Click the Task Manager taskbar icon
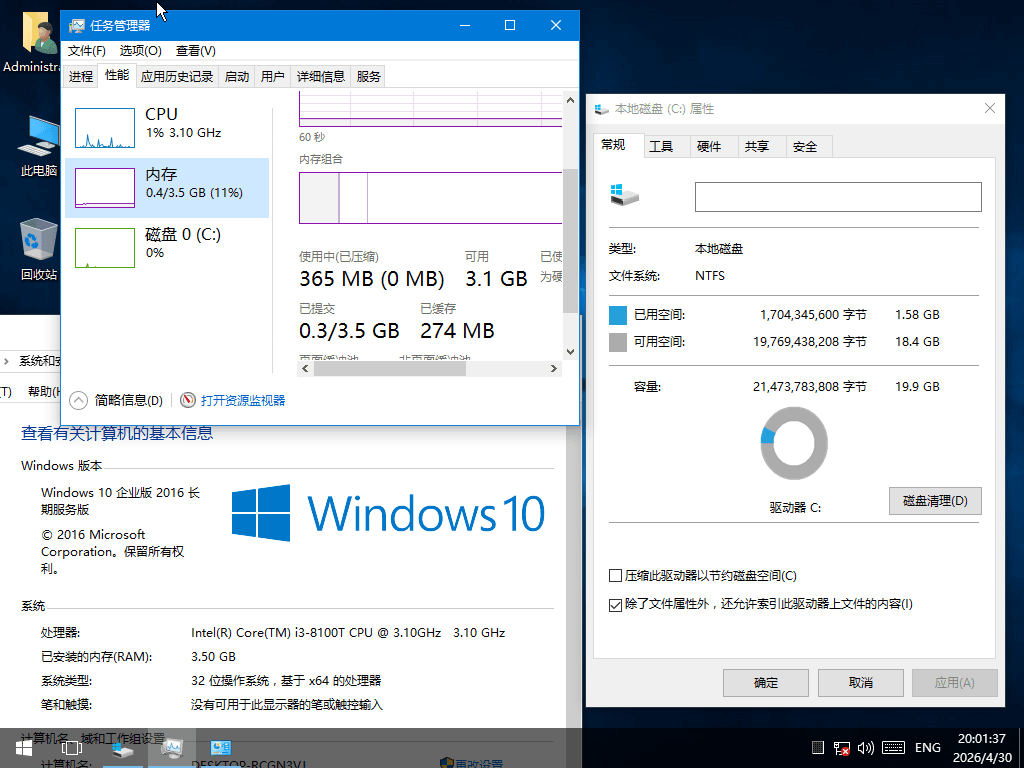This screenshot has width=1024, height=768. (172, 748)
